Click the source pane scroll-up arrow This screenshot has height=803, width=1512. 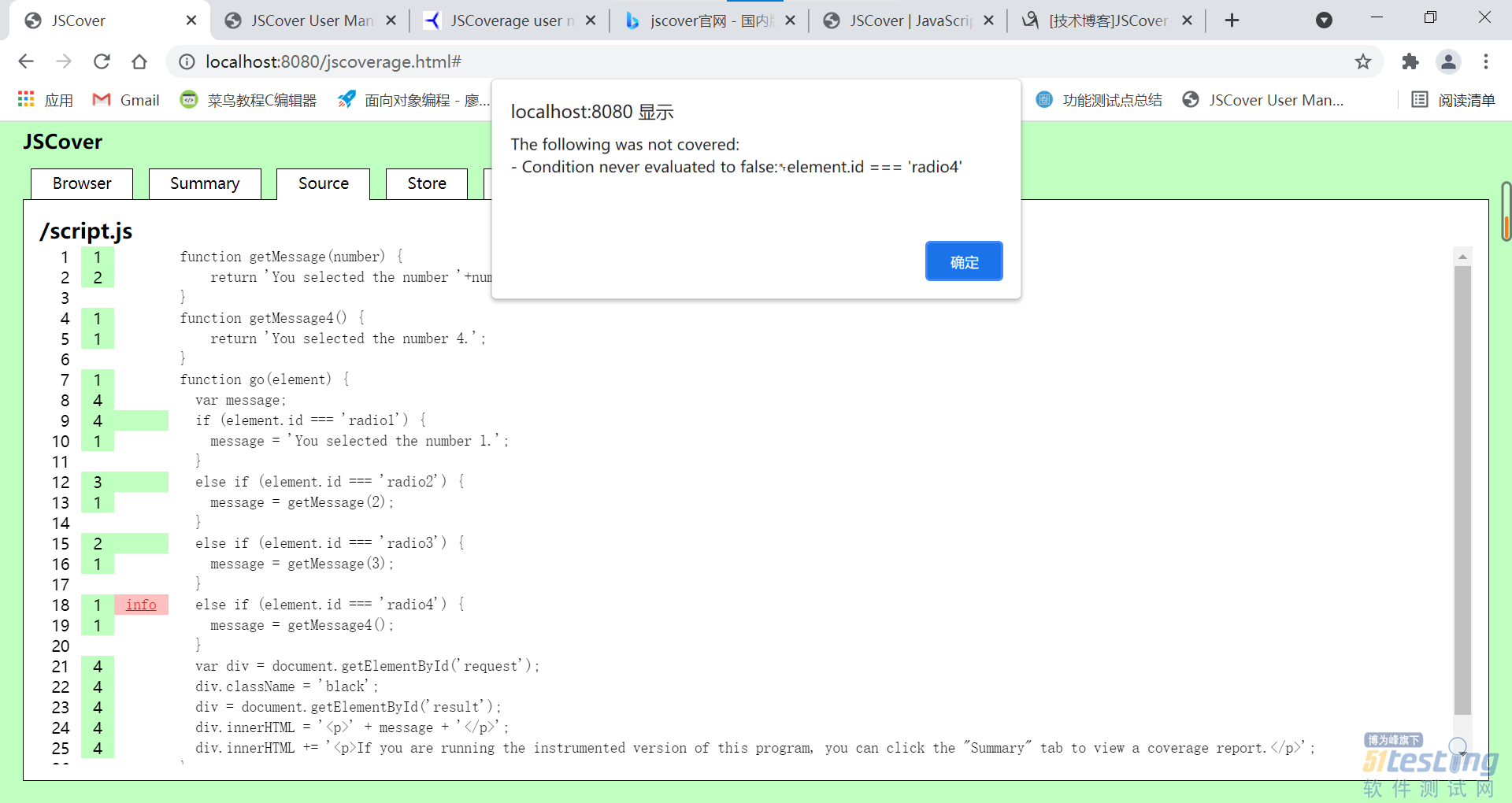(x=1462, y=257)
